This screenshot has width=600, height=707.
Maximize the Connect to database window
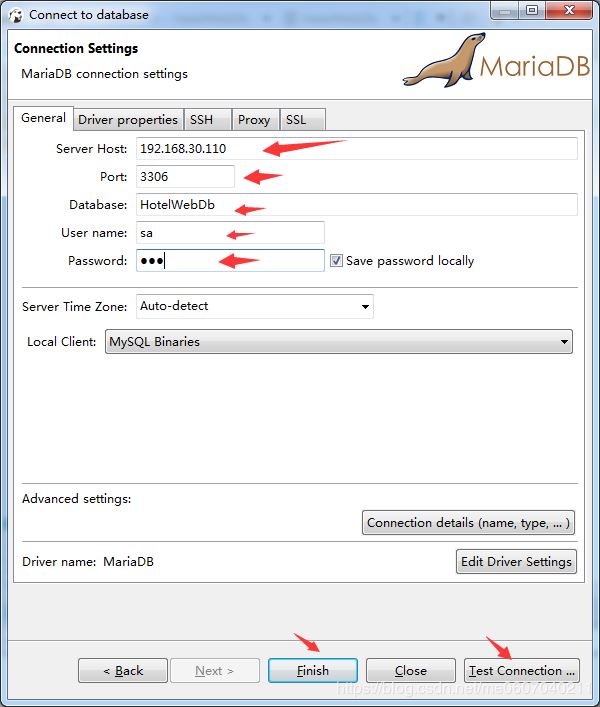coord(532,11)
